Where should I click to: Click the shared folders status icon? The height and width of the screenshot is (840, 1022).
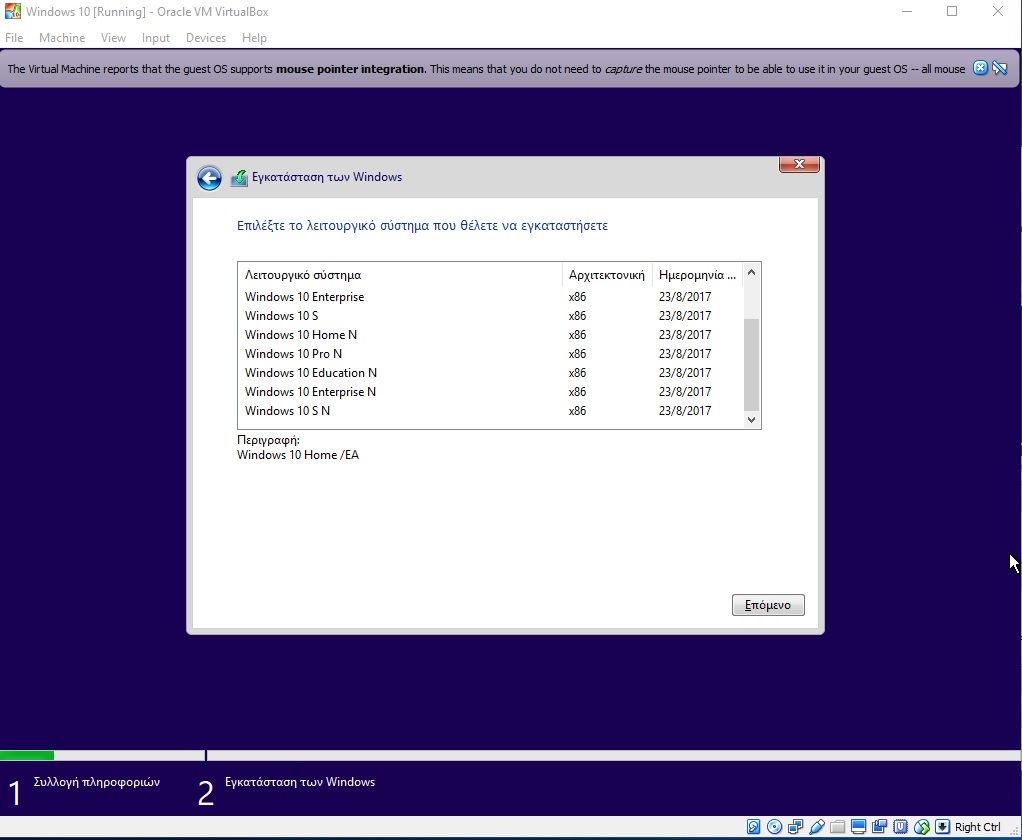[838, 827]
